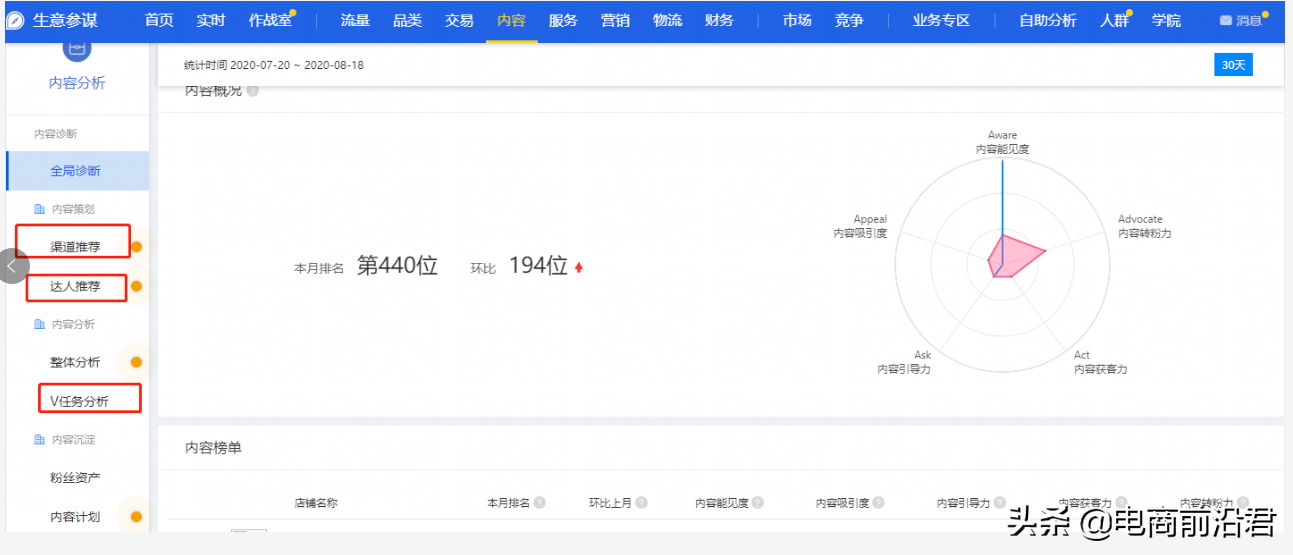The image size is (1293, 555).
Task: Click the red up arrow next to 194位
Action: (578, 267)
